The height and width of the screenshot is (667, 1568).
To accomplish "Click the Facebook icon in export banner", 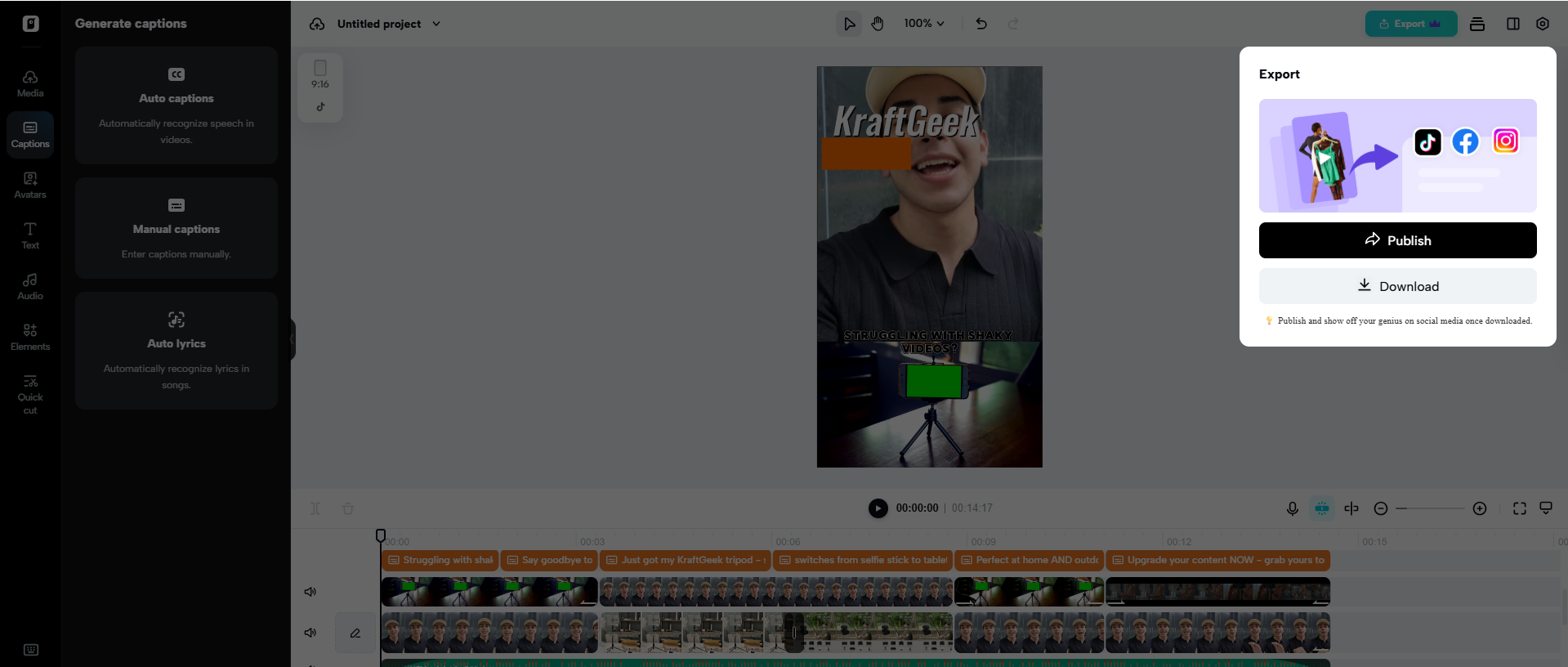I will [1466, 142].
